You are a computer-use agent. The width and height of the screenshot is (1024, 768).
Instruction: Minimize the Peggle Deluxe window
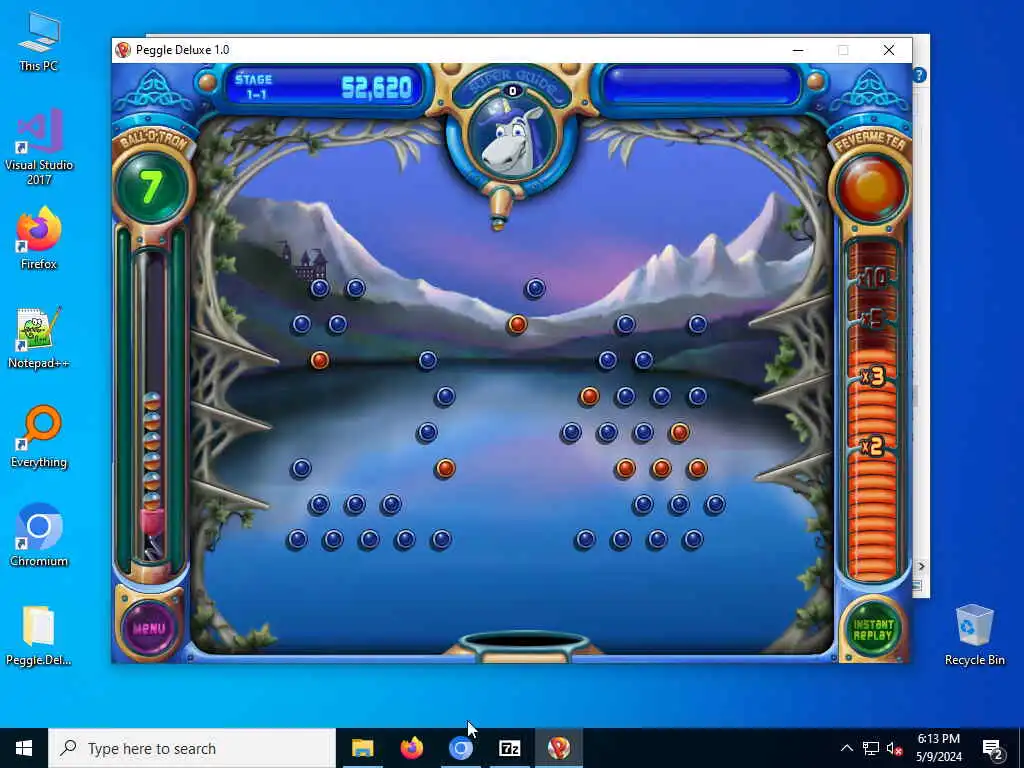coord(797,50)
